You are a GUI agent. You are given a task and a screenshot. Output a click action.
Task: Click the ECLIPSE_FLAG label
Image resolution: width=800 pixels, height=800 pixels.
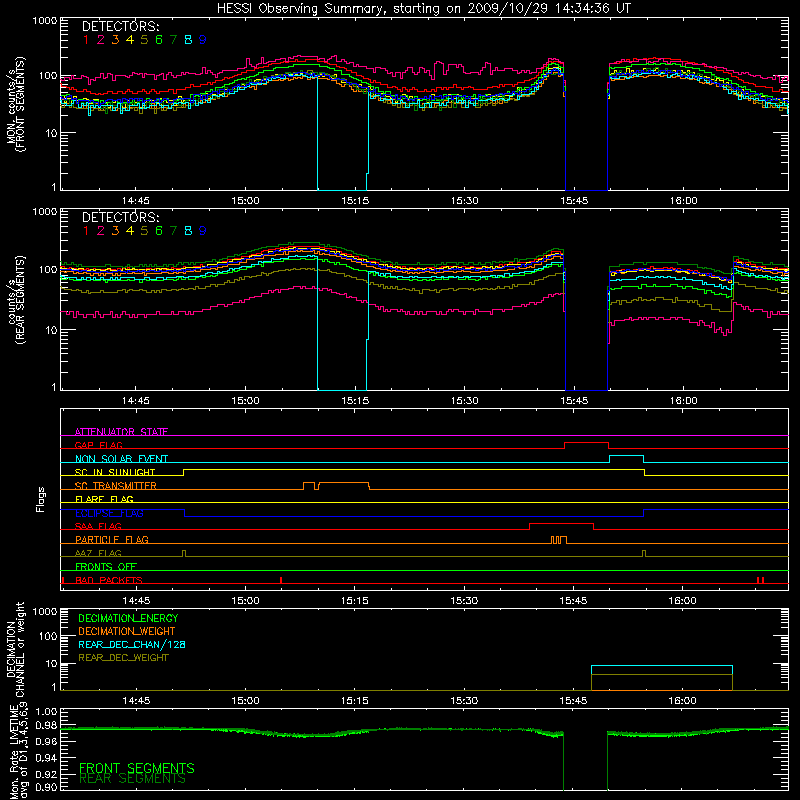pyautogui.click(x=109, y=513)
